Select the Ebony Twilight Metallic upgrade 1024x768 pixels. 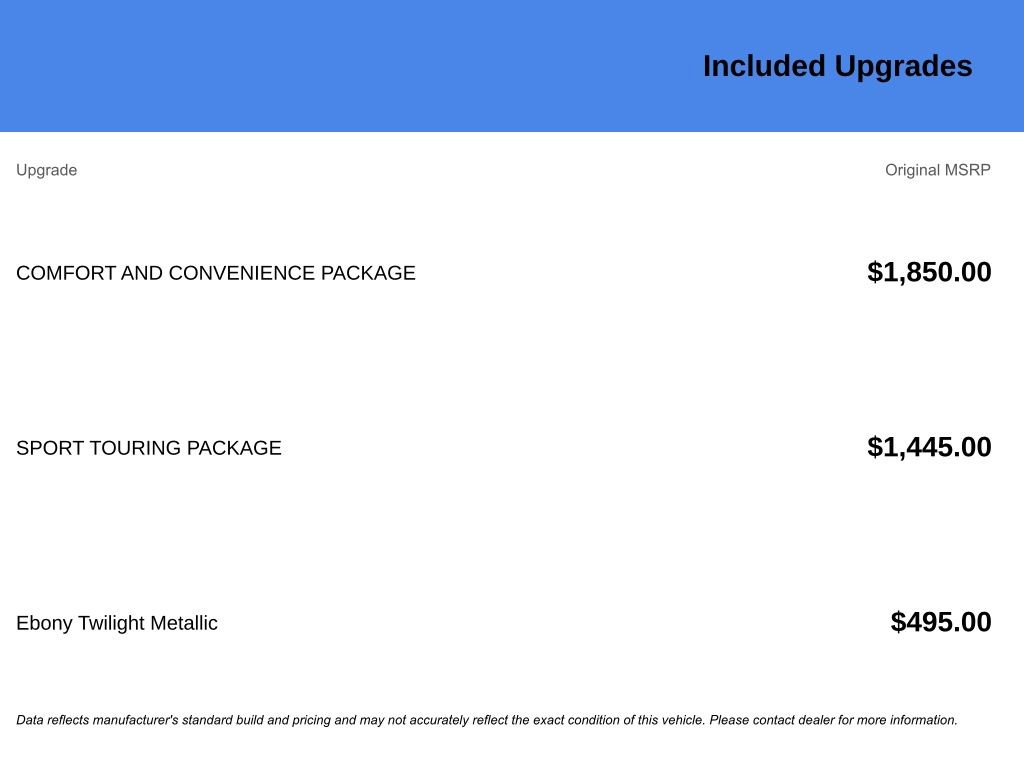pos(116,623)
